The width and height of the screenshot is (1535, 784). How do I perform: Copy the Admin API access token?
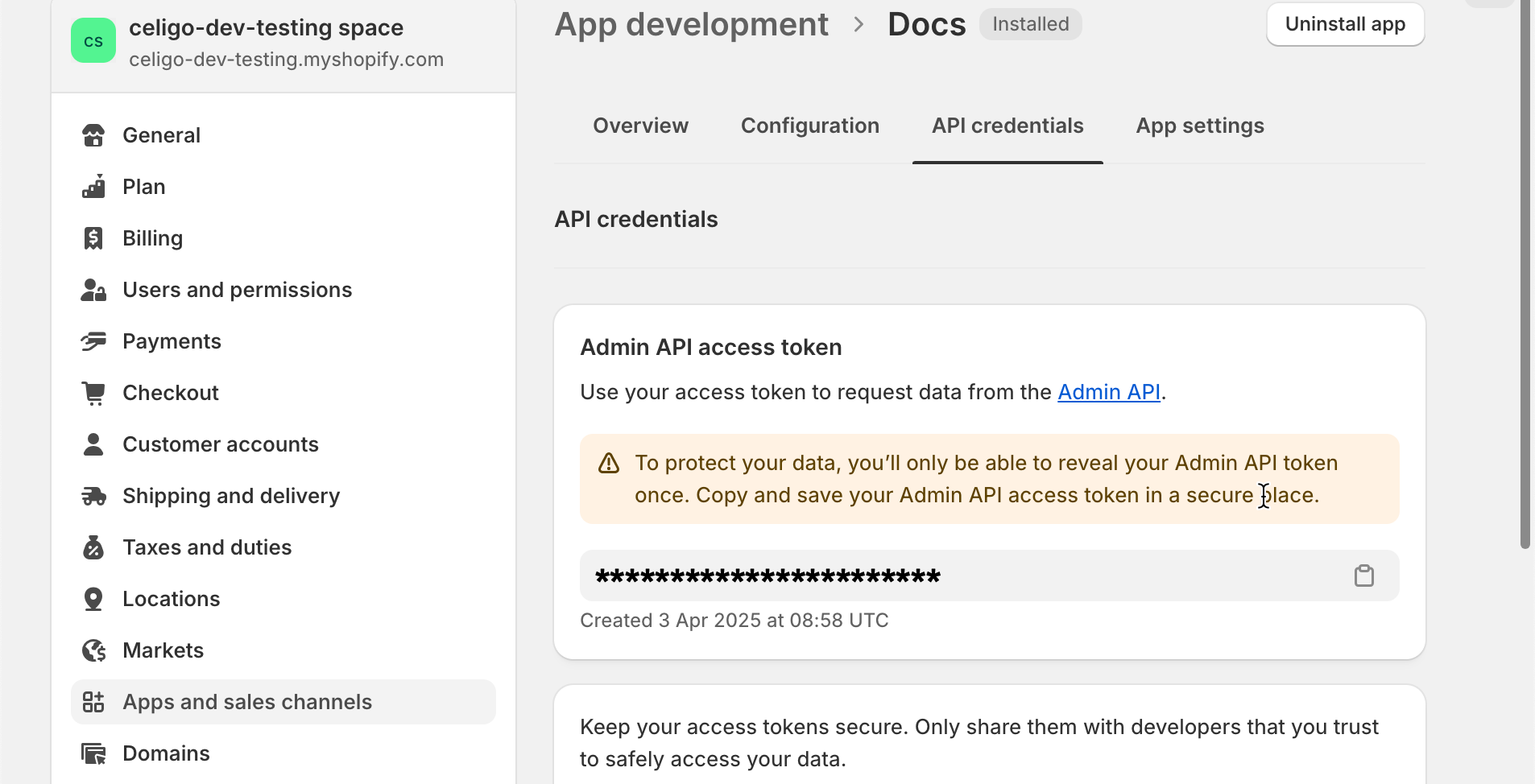click(x=1363, y=576)
